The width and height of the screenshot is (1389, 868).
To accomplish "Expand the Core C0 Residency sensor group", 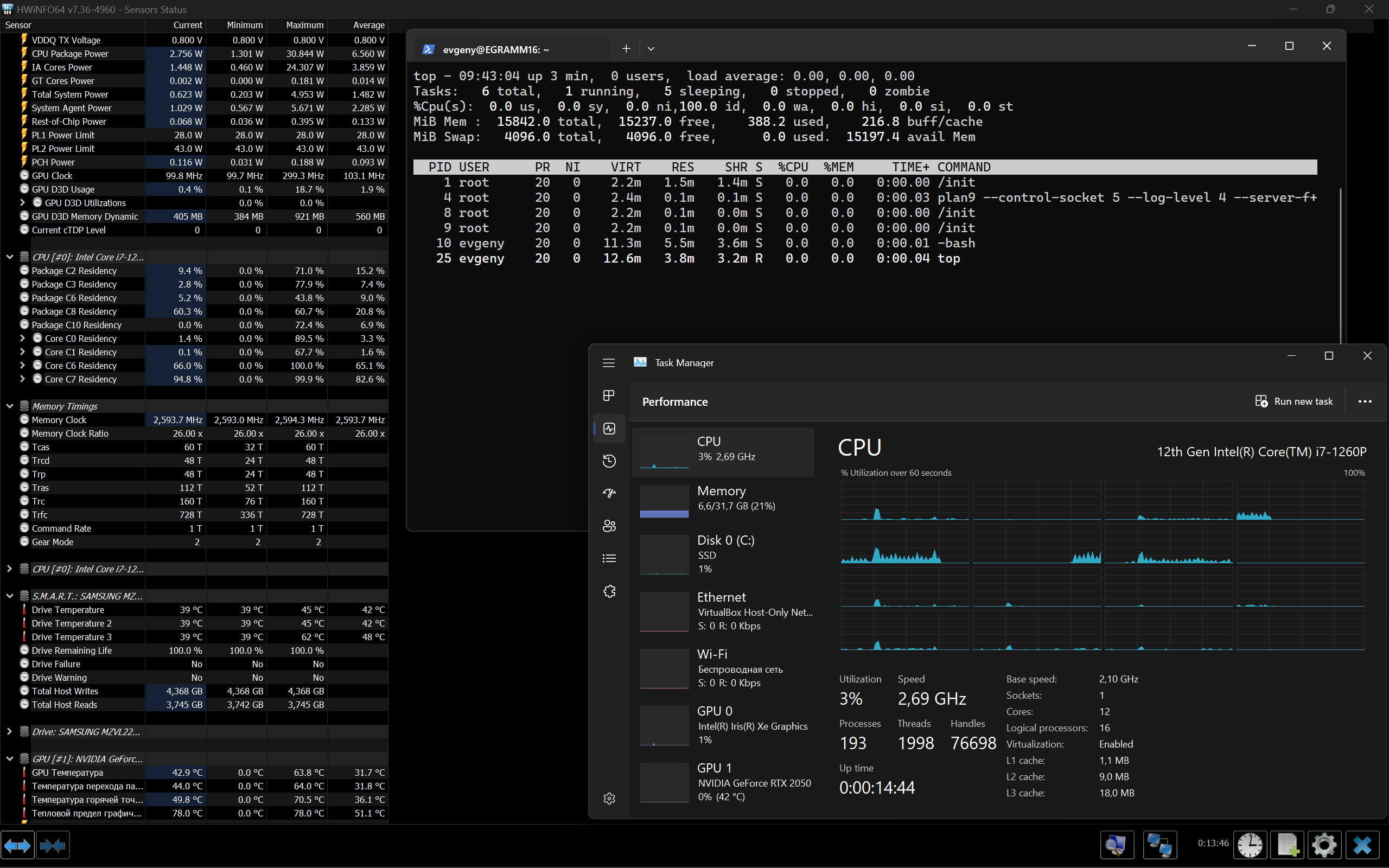I will pyautogui.click(x=22, y=338).
